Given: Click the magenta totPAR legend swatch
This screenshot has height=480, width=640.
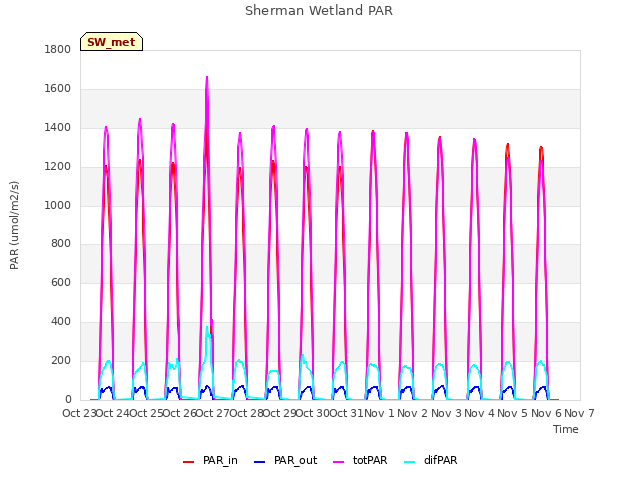Looking at the screenshot, I should click(x=339, y=462).
